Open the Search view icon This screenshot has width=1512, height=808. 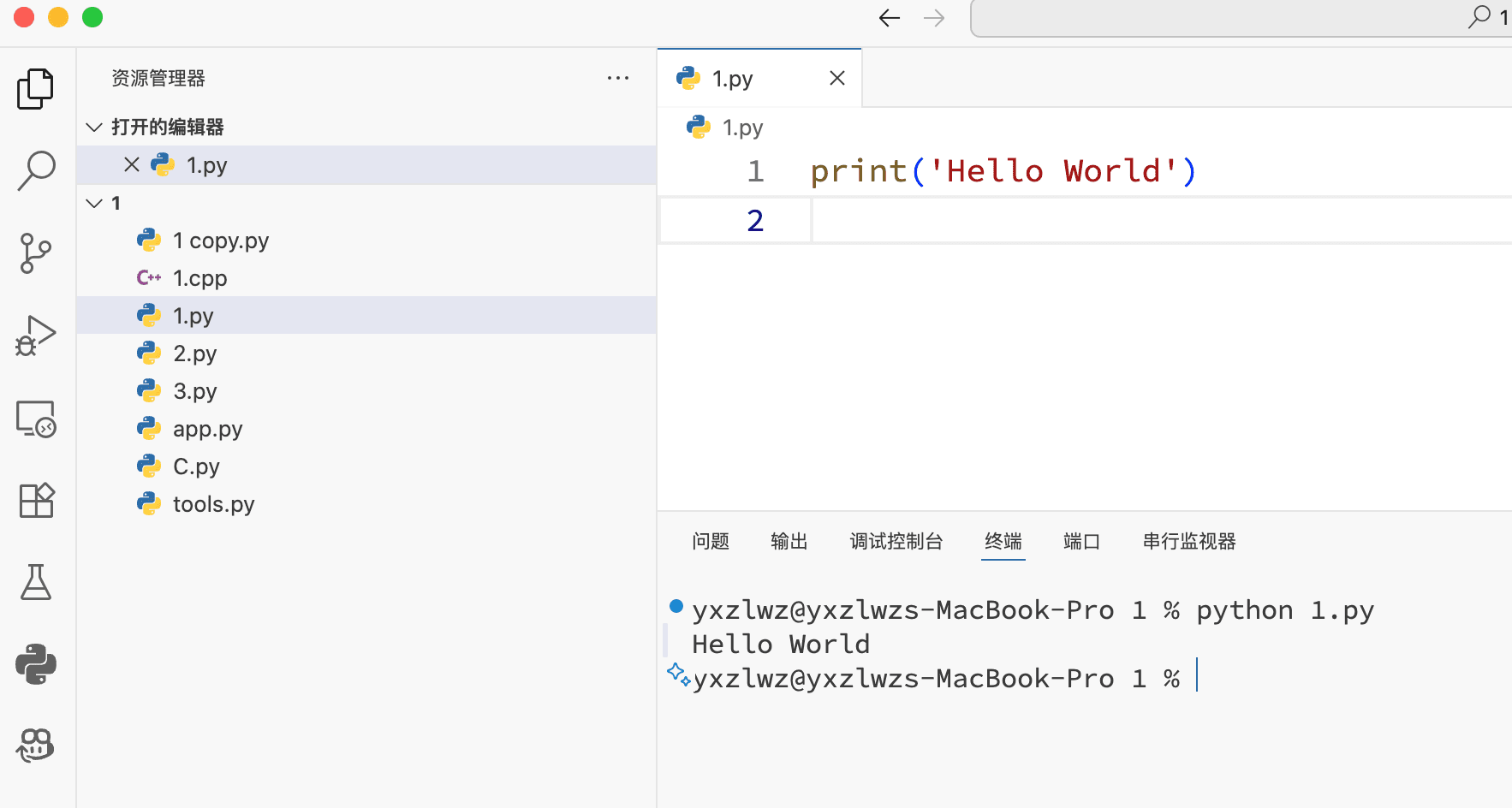36,170
